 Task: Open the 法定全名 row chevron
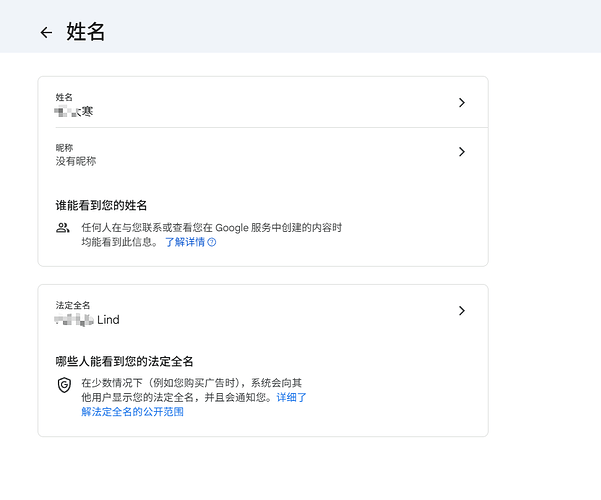(x=462, y=311)
